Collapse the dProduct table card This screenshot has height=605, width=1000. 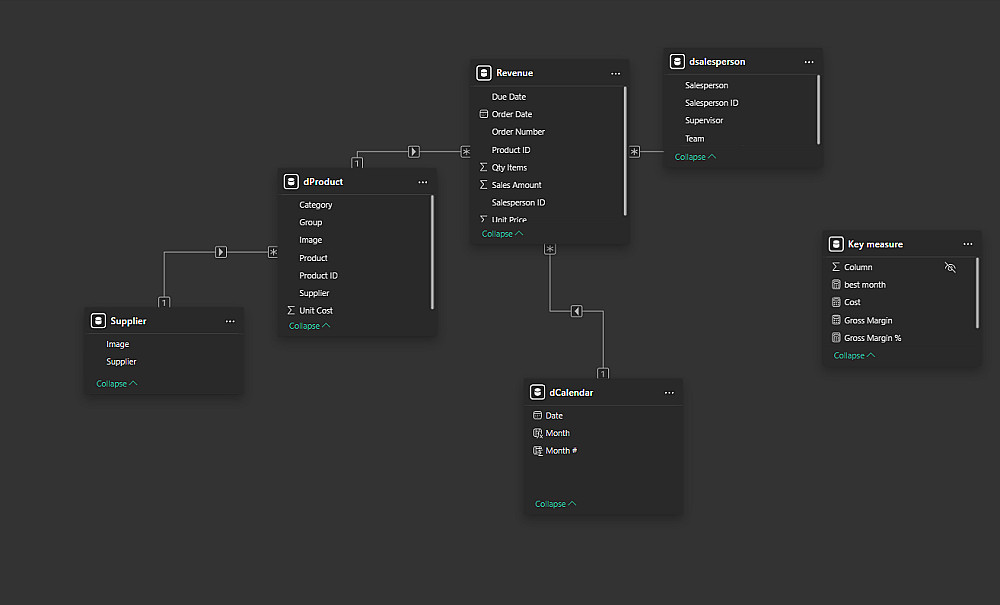pyautogui.click(x=309, y=326)
